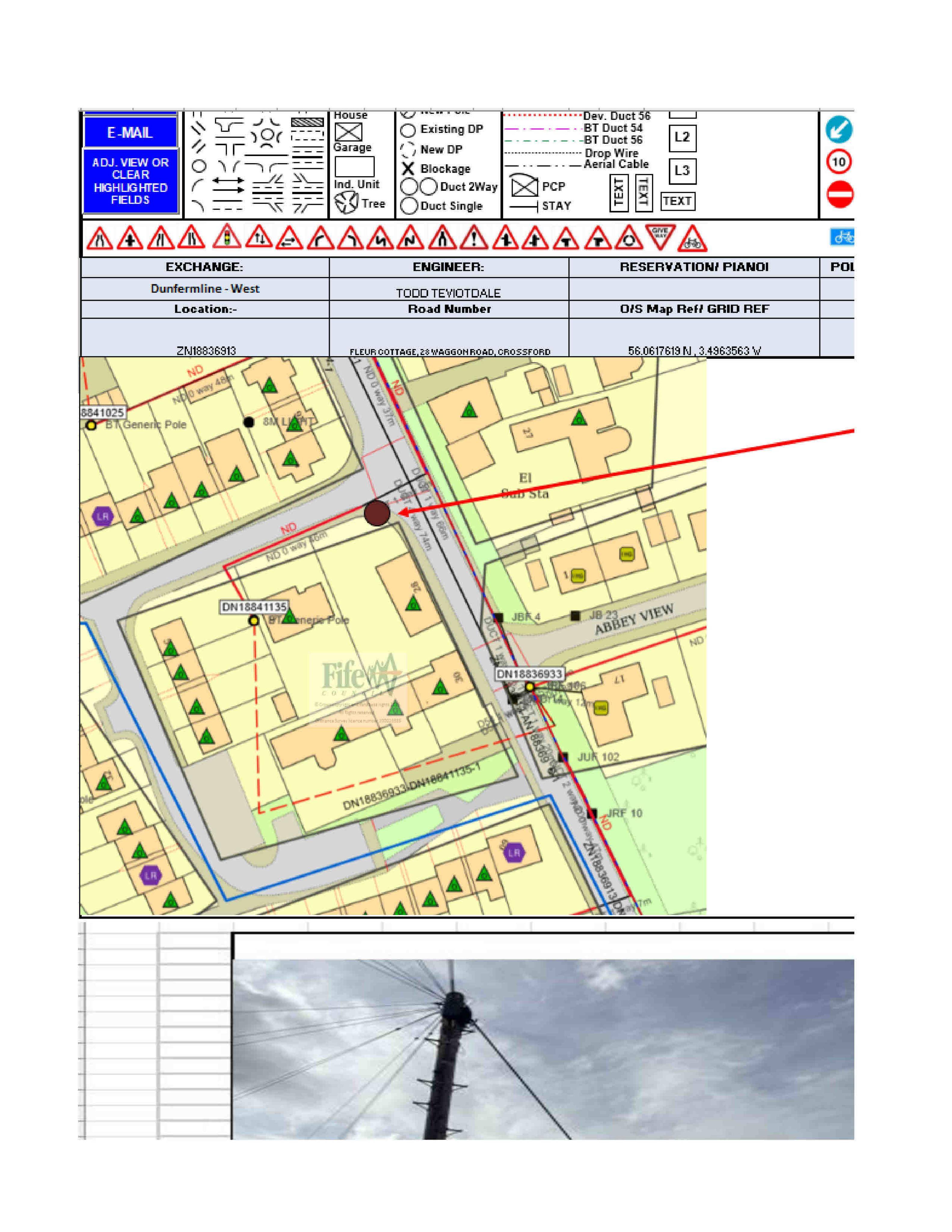
Task: Click the DN18836933 pole label on map
Action: (529, 674)
